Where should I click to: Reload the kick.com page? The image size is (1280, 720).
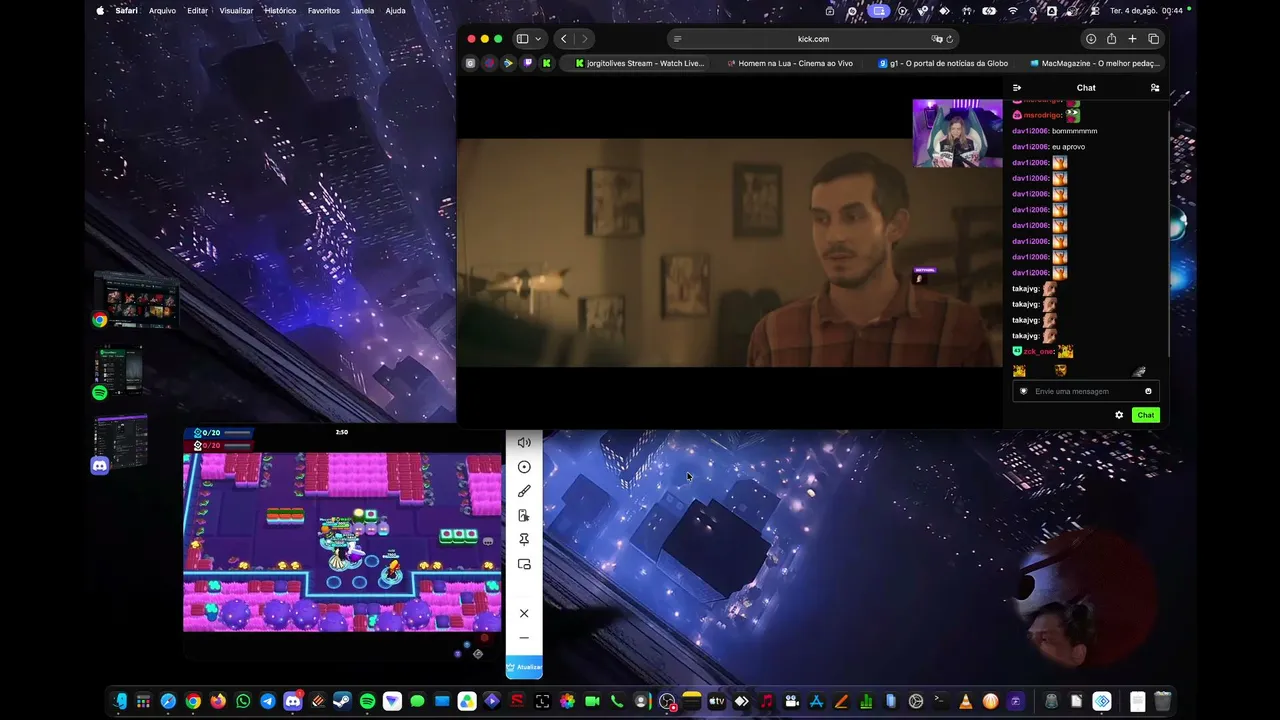(x=950, y=39)
